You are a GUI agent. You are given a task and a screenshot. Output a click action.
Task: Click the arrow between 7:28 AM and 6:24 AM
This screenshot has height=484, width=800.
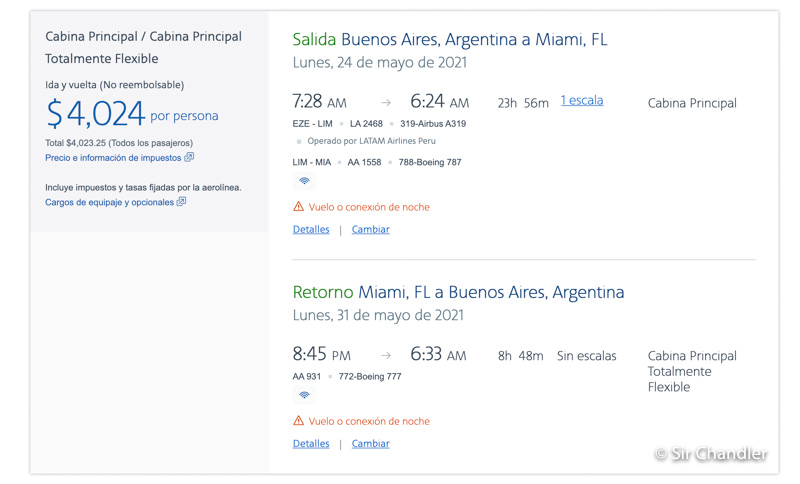(386, 103)
